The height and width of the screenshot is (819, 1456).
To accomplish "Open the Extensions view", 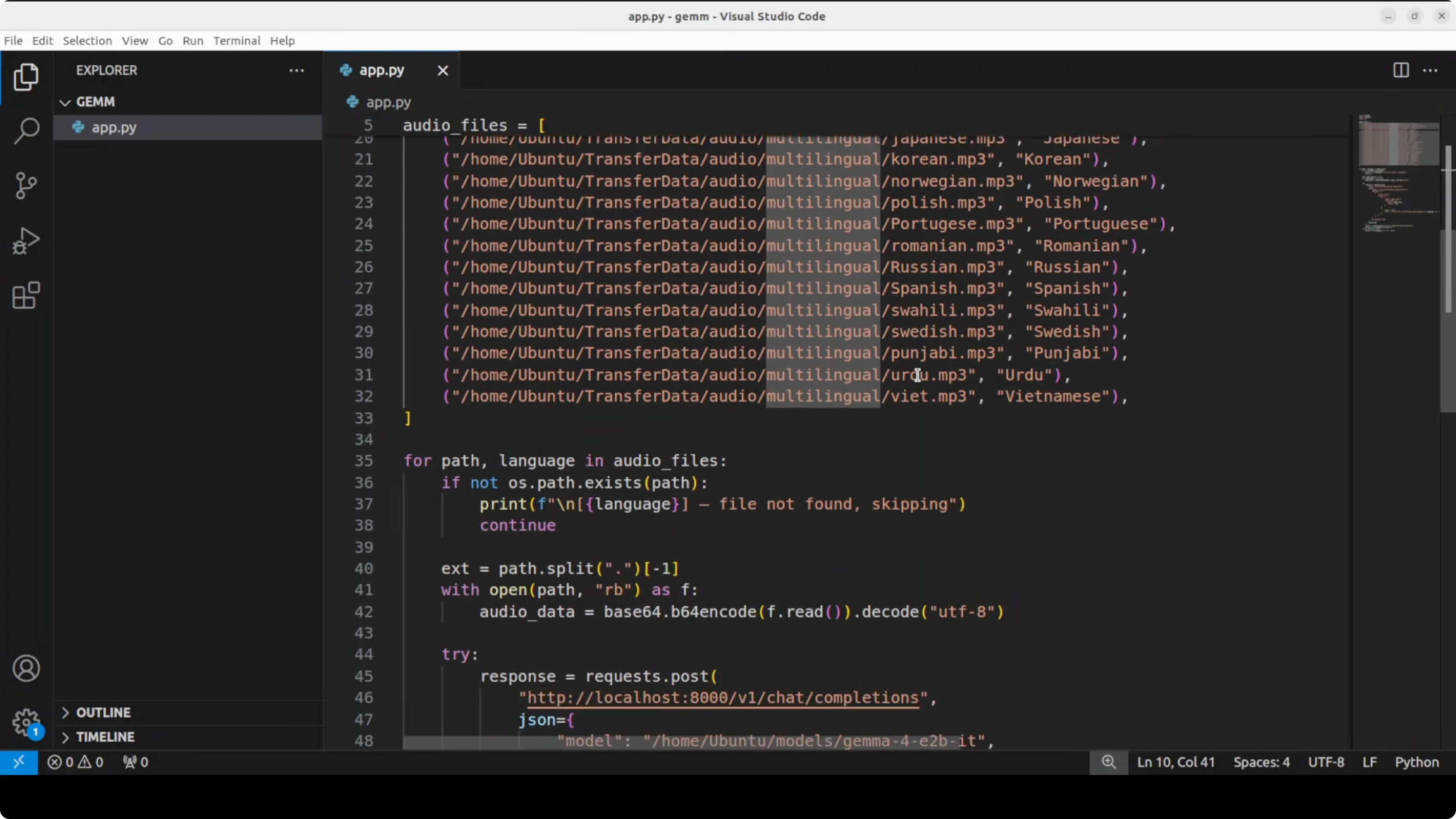I will [26, 296].
